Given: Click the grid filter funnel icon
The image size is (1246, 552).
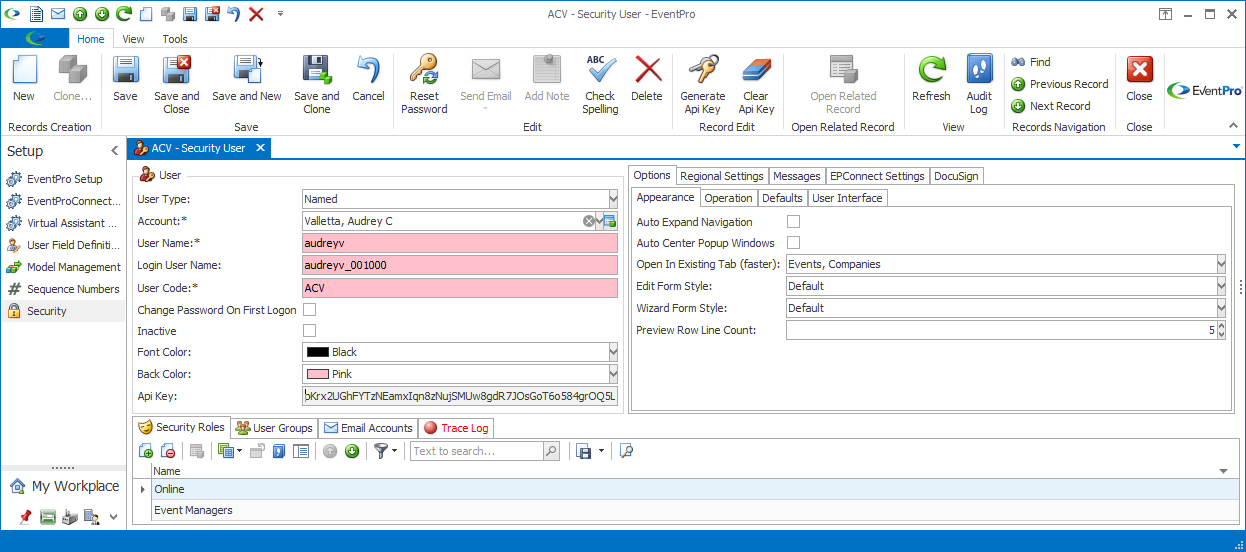Looking at the screenshot, I should pyautogui.click(x=381, y=451).
